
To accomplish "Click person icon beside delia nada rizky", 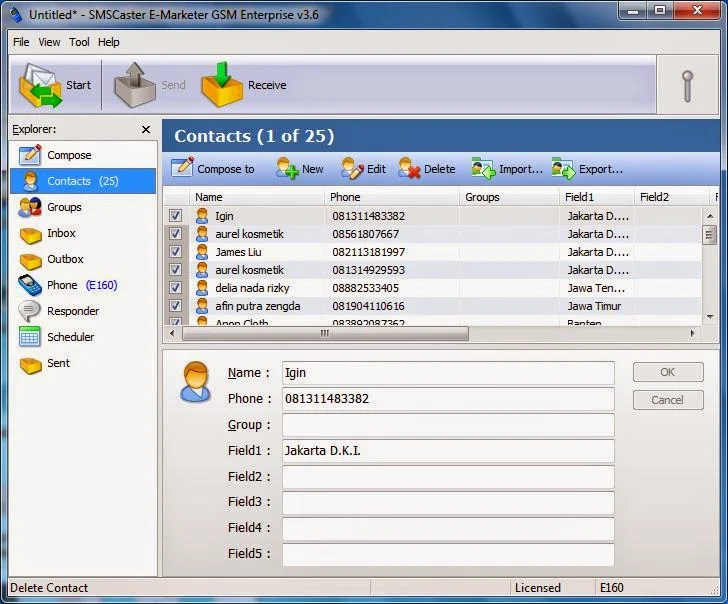I will tap(202, 288).
